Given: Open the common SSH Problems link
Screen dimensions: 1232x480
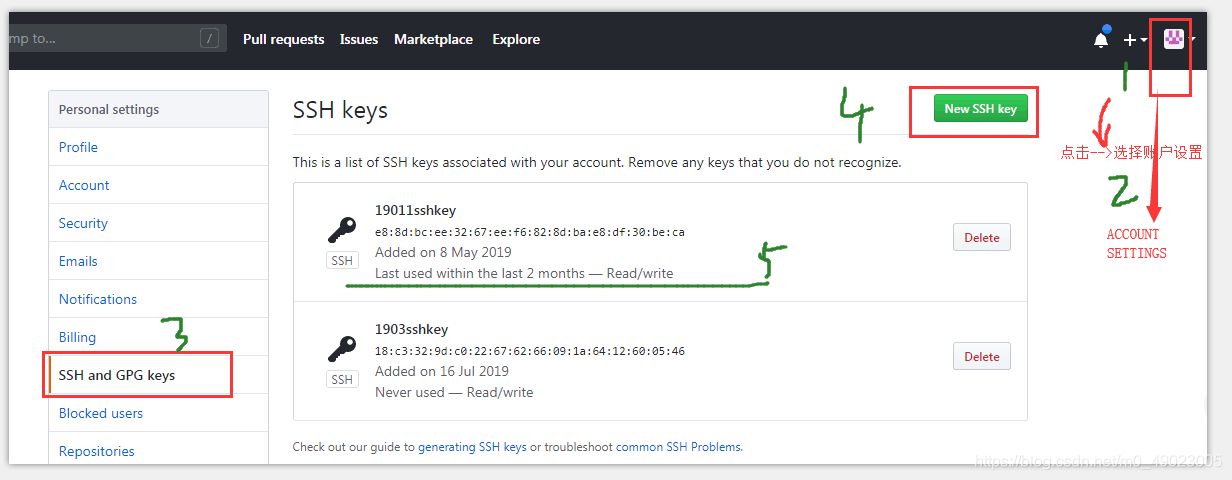Looking at the screenshot, I should tap(679, 447).
